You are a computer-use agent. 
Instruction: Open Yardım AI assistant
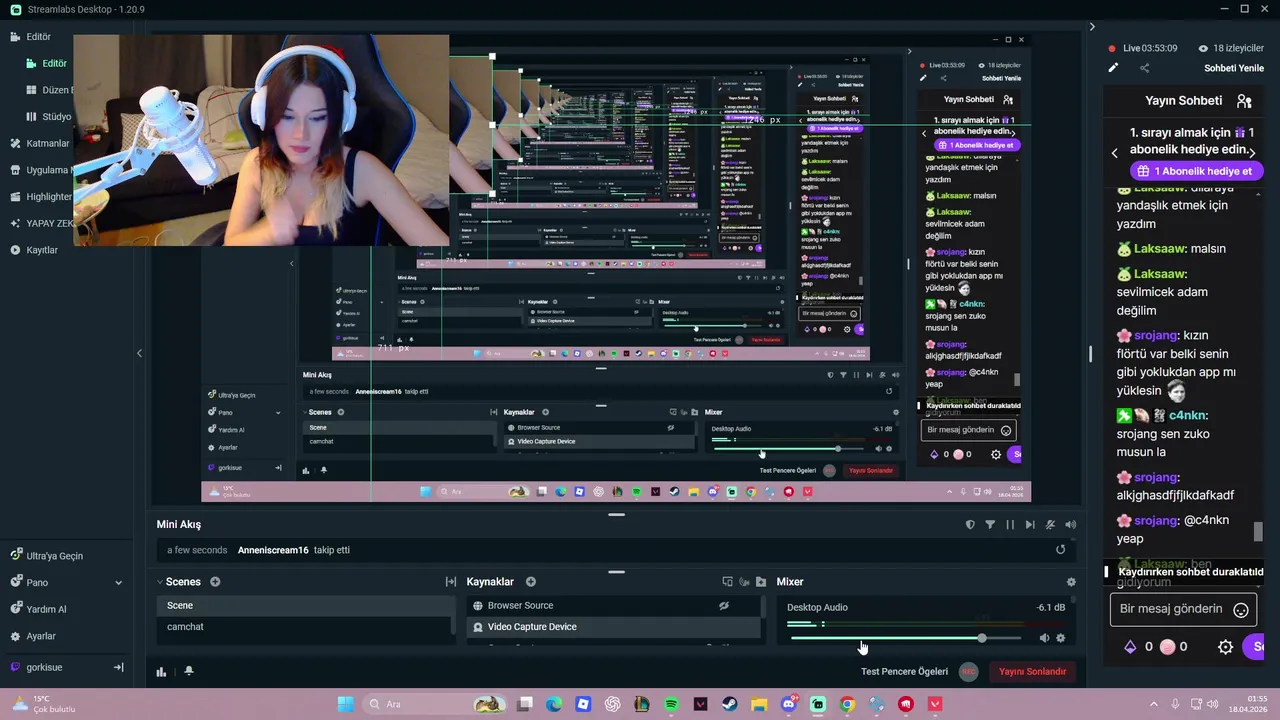click(39, 609)
